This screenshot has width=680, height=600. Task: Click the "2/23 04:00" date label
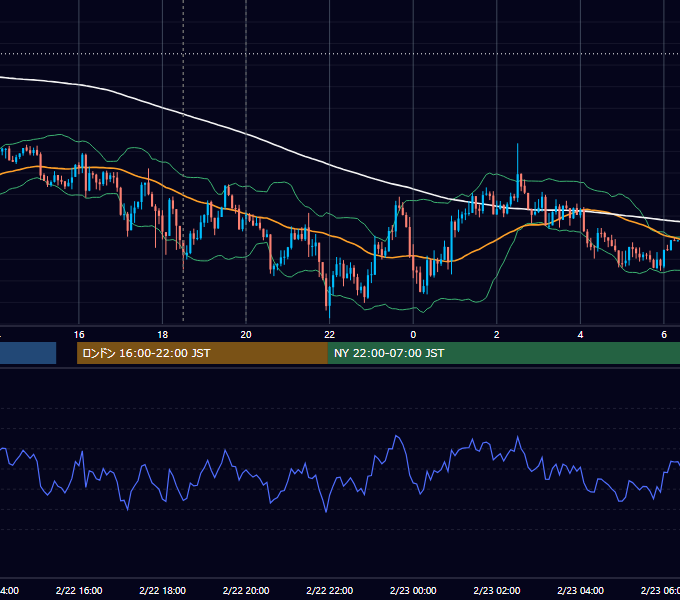pyautogui.click(x=580, y=590)
